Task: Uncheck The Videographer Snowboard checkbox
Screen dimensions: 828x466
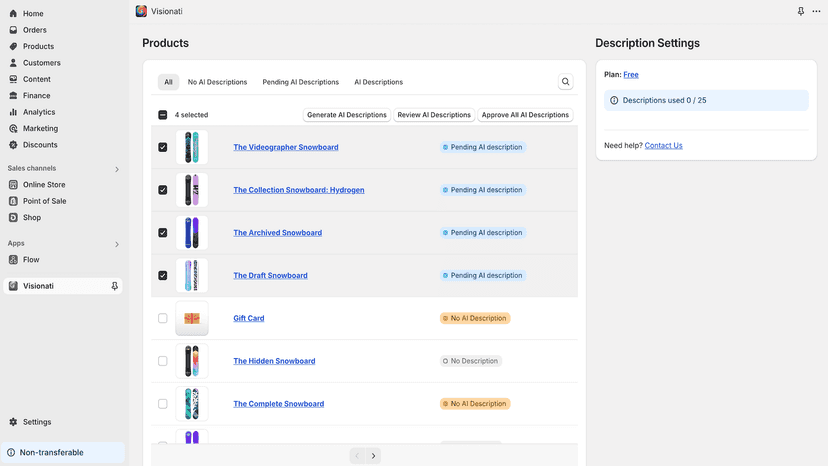Action: [163, 147]
